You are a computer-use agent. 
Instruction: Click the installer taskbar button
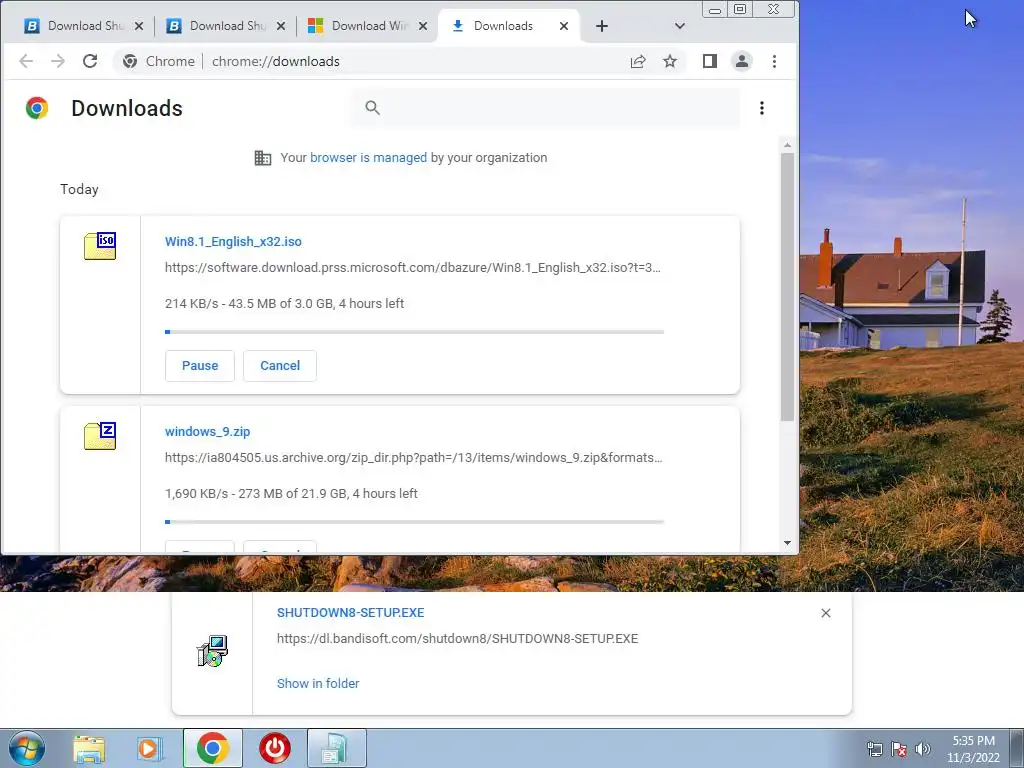[x=336, y=748]
